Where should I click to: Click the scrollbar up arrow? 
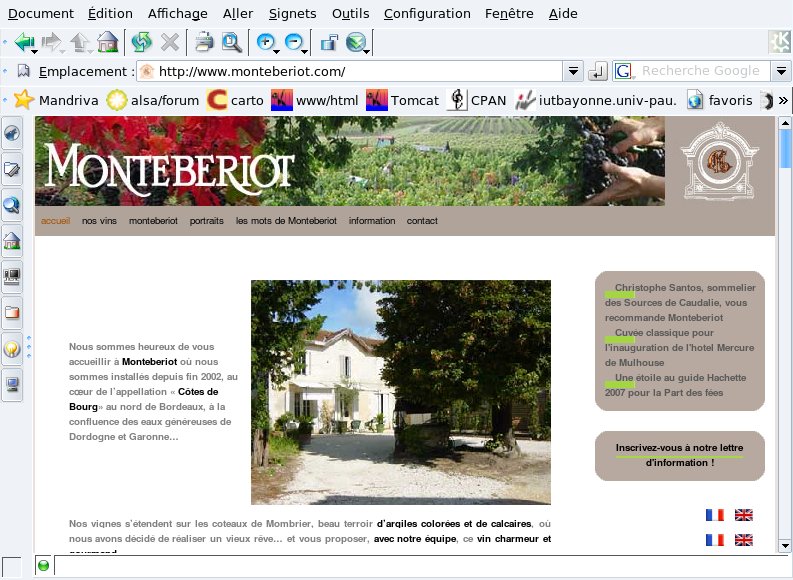click(x=785, y=122)
